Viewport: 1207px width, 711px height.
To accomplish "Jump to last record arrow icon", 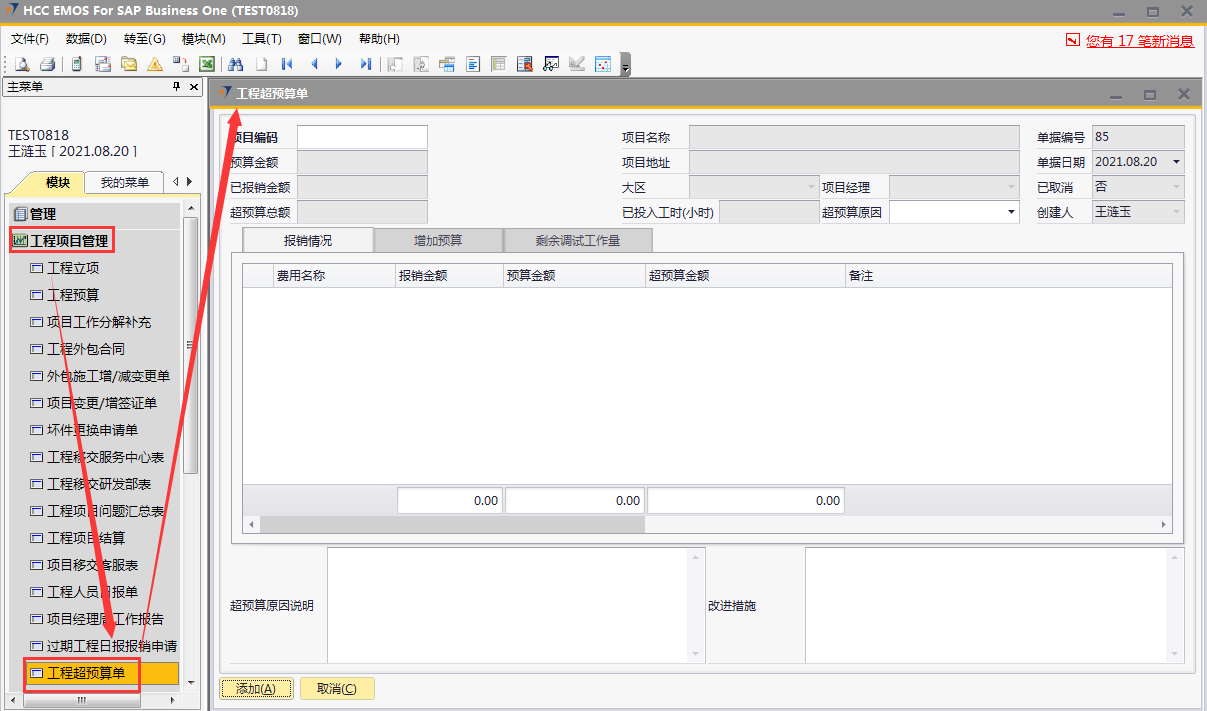I will (365, 64).
